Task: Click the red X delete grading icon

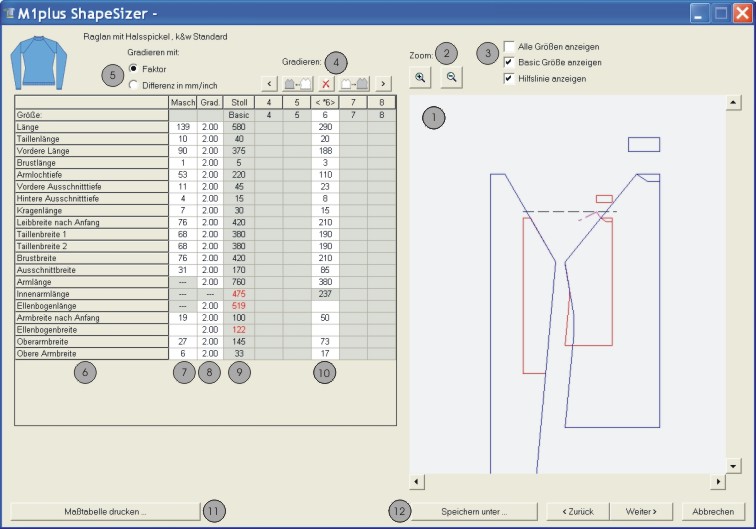Action: (x=326, y=84)
